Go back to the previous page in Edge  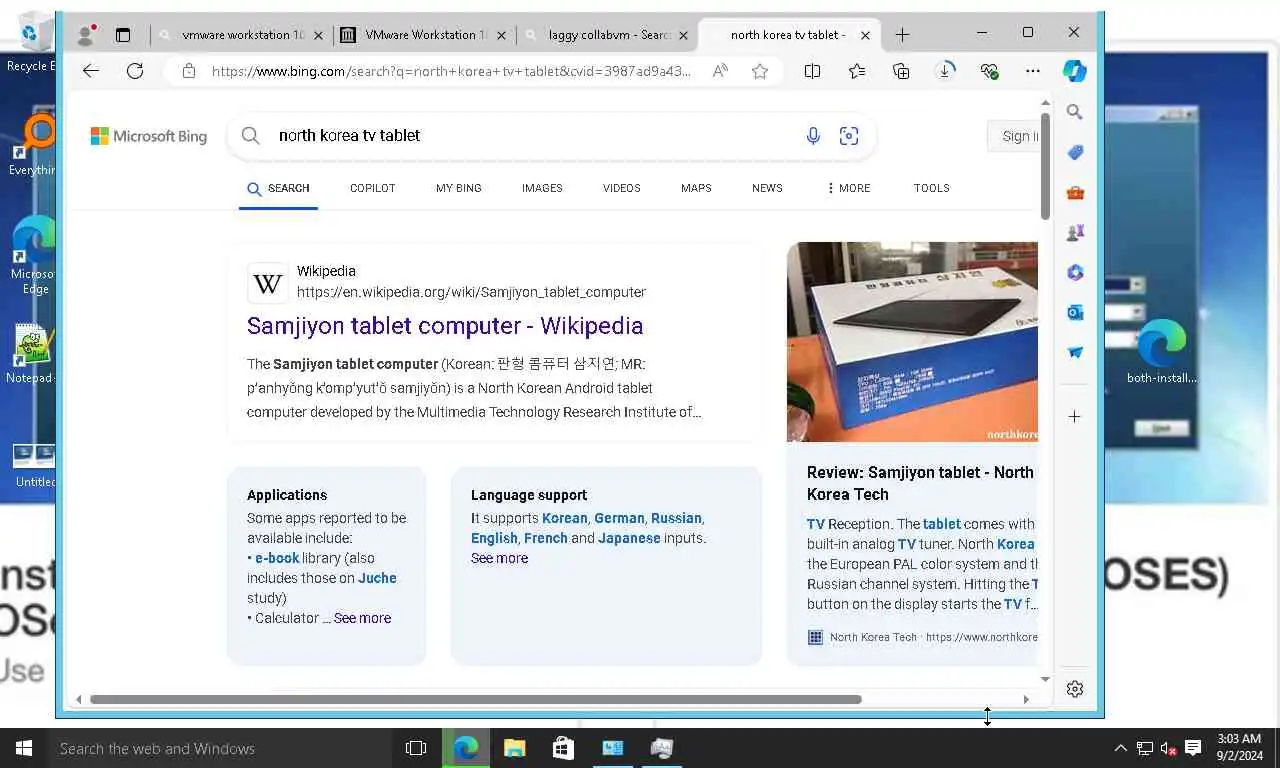(x=91, y=71)
